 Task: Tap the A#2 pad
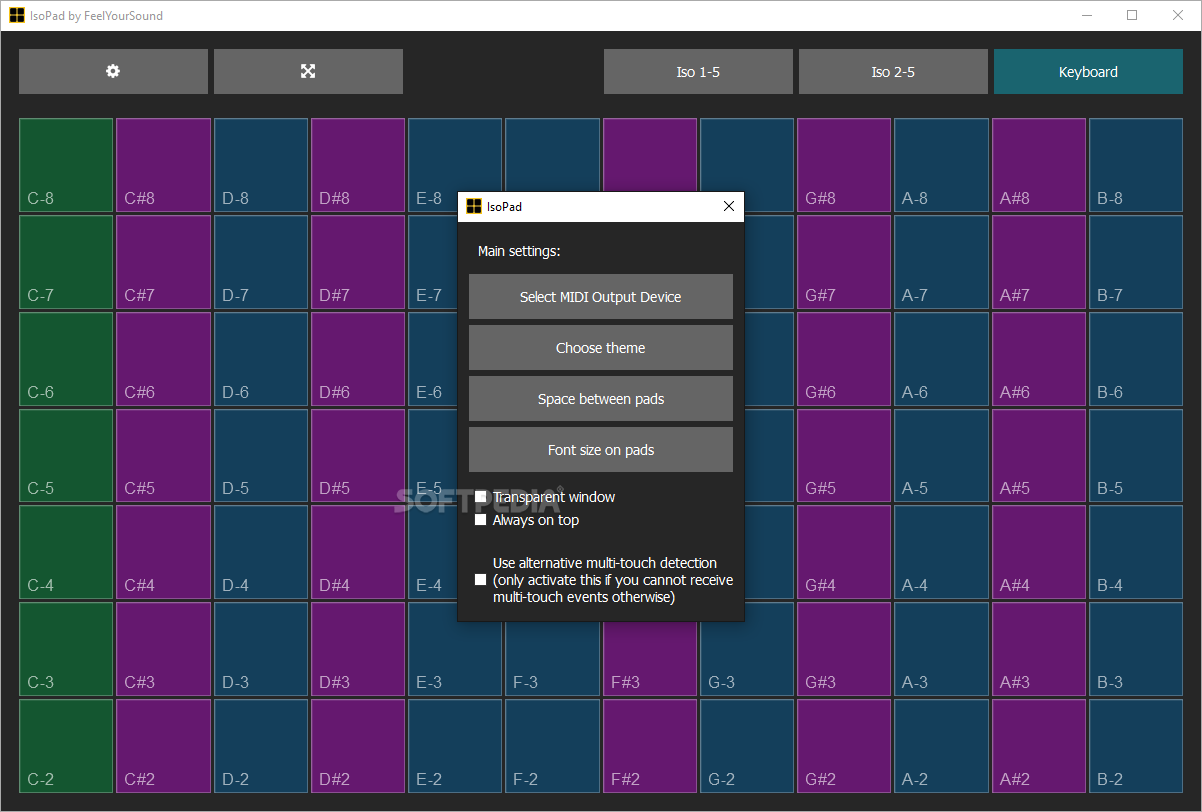pos(1039,747)
